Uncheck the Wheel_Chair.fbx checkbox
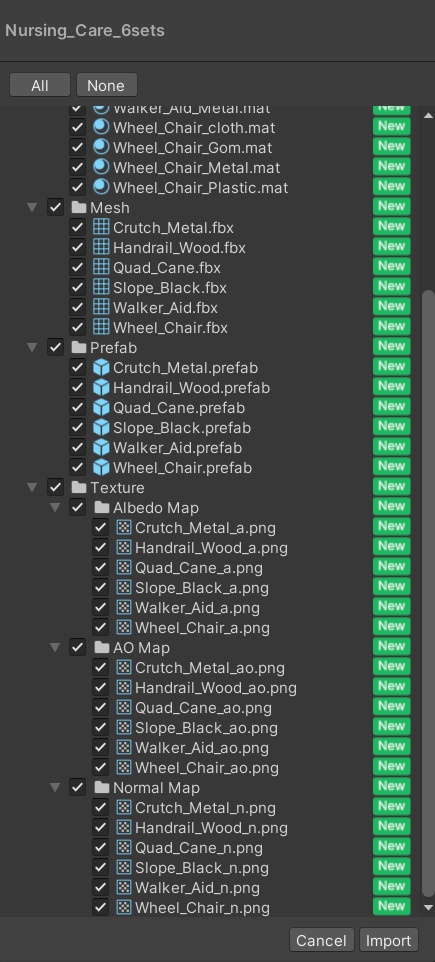This screenshot has width=435, height=962. coord(77,327)
